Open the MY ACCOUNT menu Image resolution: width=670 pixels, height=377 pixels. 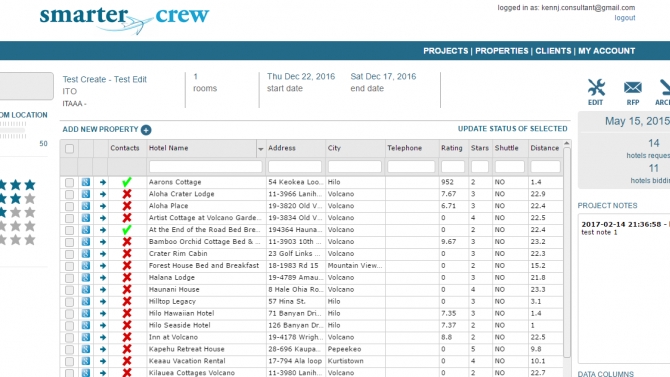[x=606, y=51]
